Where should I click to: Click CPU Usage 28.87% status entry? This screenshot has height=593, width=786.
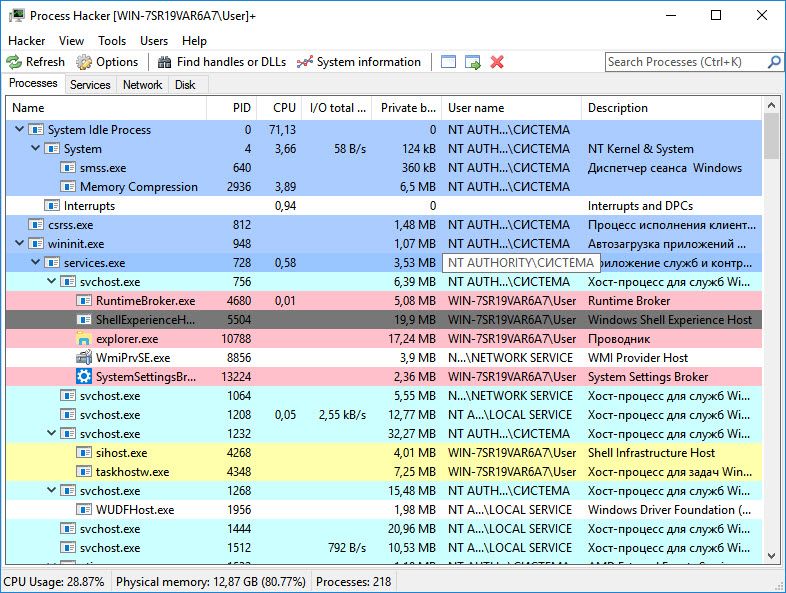[x=54, y=582]
